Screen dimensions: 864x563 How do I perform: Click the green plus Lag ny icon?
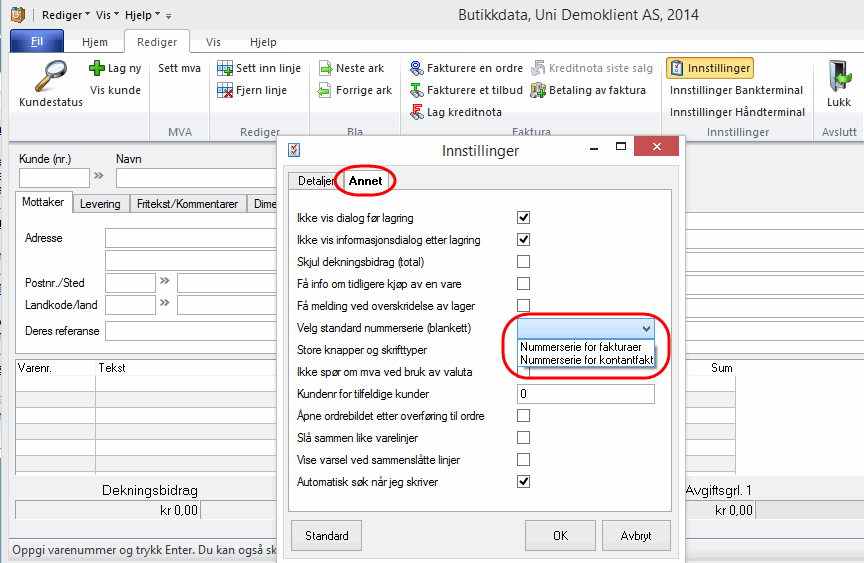click(97, 68)
